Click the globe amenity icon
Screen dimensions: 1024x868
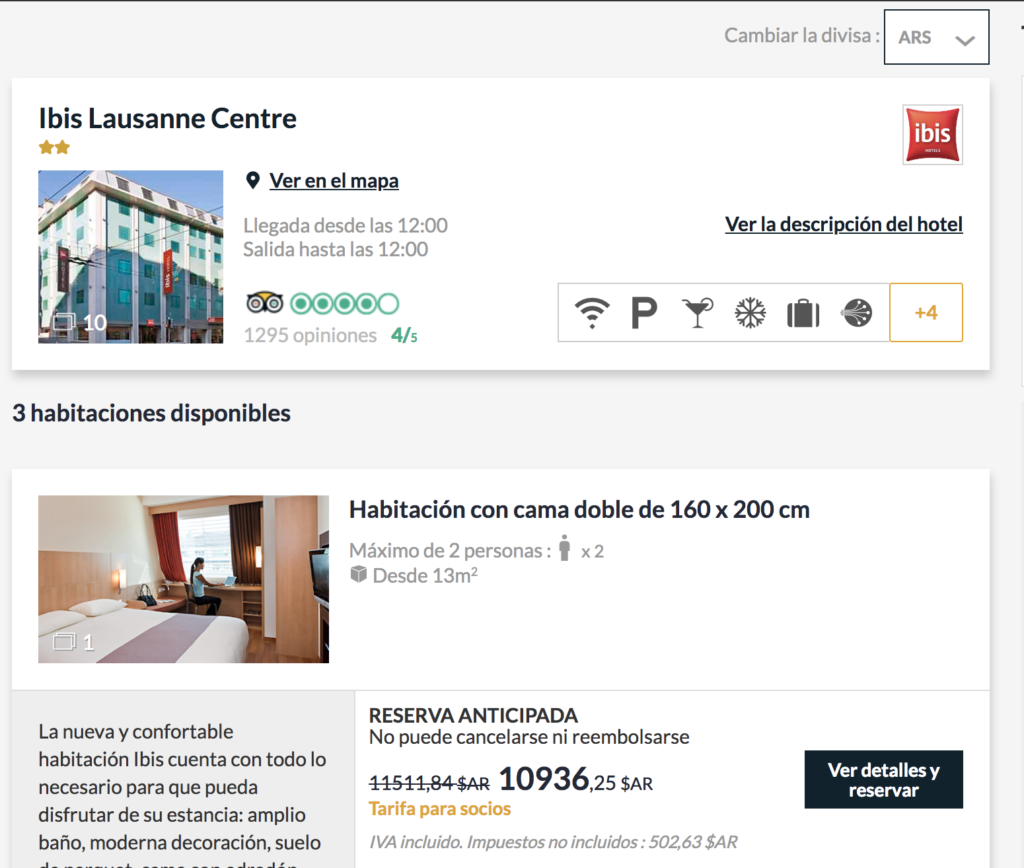point(857,313)
